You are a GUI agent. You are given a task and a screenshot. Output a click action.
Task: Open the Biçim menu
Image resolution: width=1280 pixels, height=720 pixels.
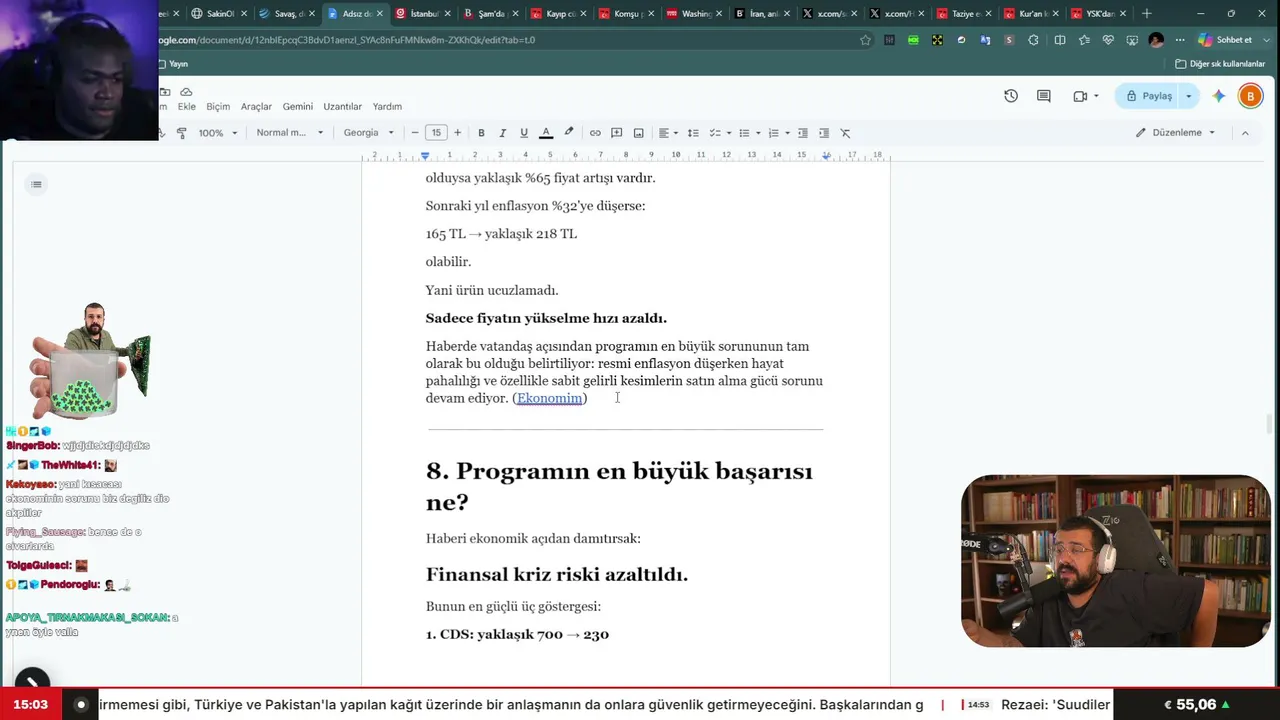218,107
